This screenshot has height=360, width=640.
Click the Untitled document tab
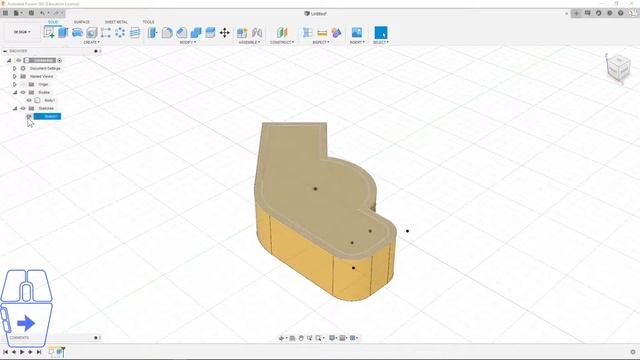(316, 13)
